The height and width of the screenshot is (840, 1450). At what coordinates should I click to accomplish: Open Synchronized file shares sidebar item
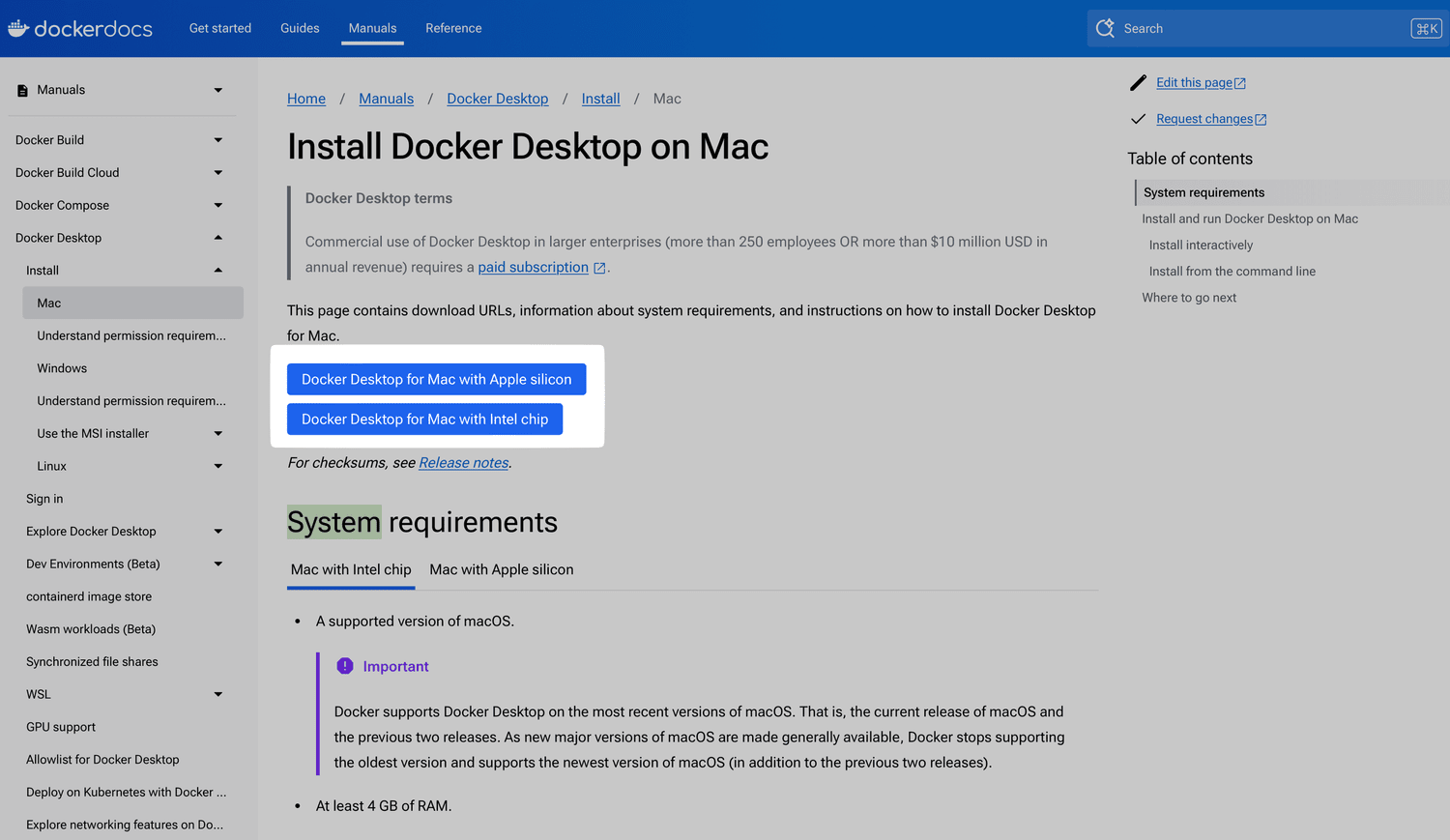pos(92,662)
